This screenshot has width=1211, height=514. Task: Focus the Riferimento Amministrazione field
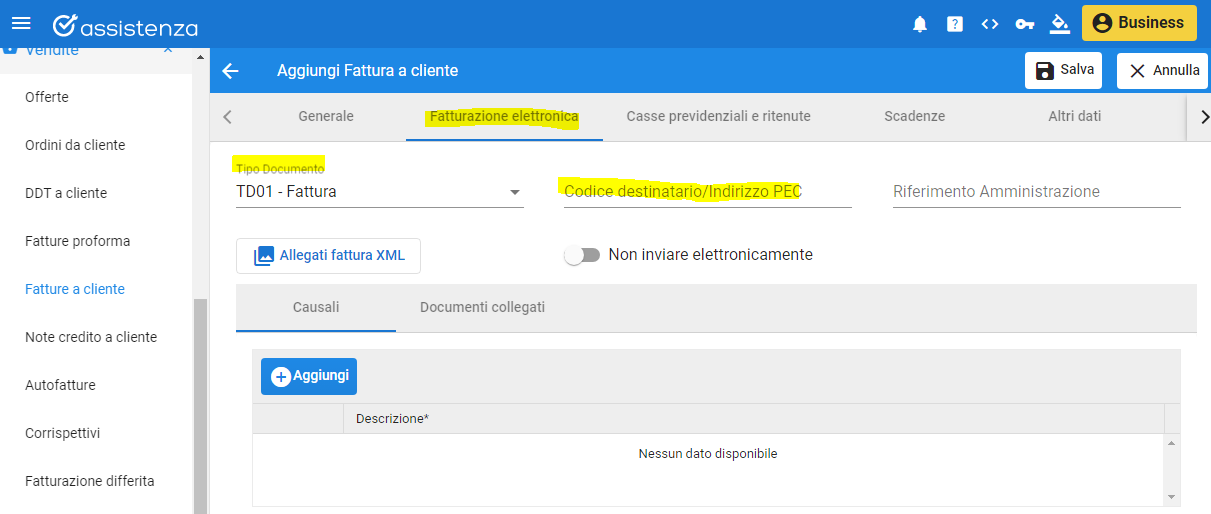click(x=1037, y=191)
